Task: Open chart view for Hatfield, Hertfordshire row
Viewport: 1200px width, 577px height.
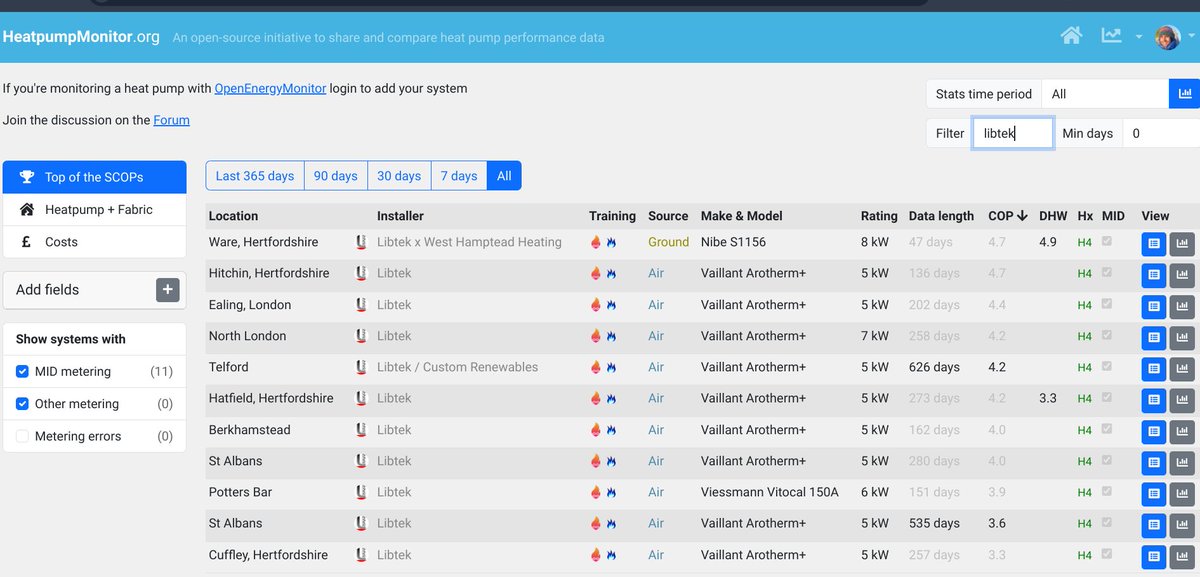Action: pyautogui.click(x=1182, y=399)
